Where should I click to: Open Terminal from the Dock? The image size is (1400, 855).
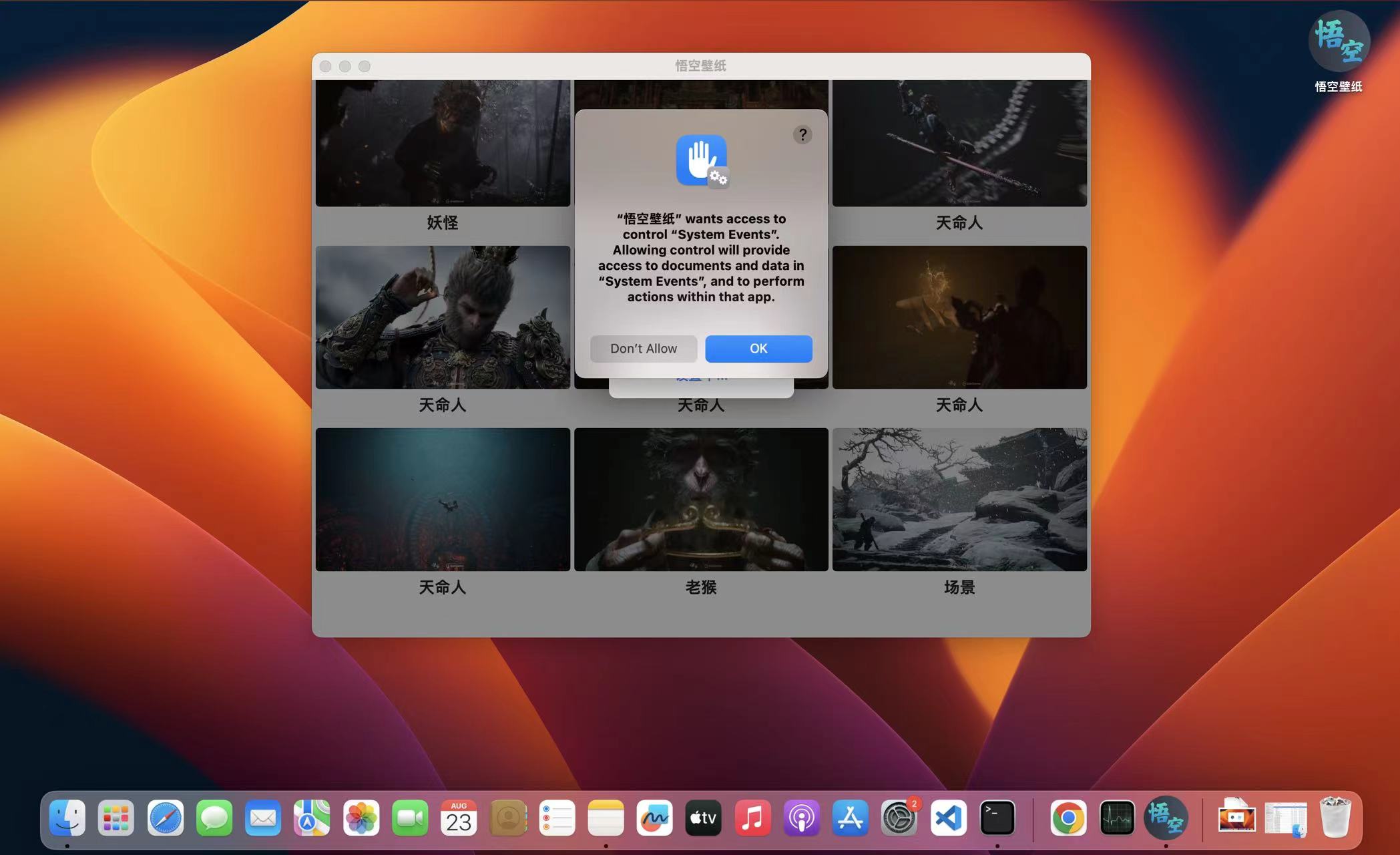[x=997, y=818]
